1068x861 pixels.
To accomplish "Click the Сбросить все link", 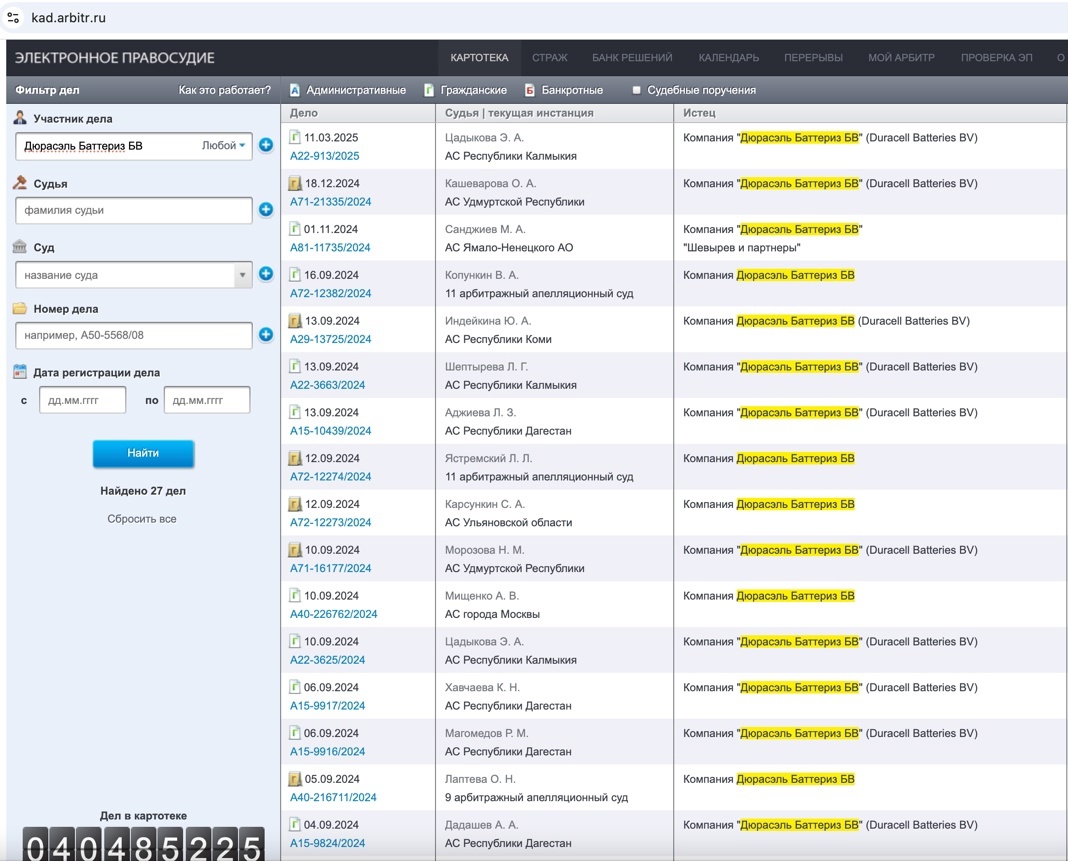I will click(142, 518).
